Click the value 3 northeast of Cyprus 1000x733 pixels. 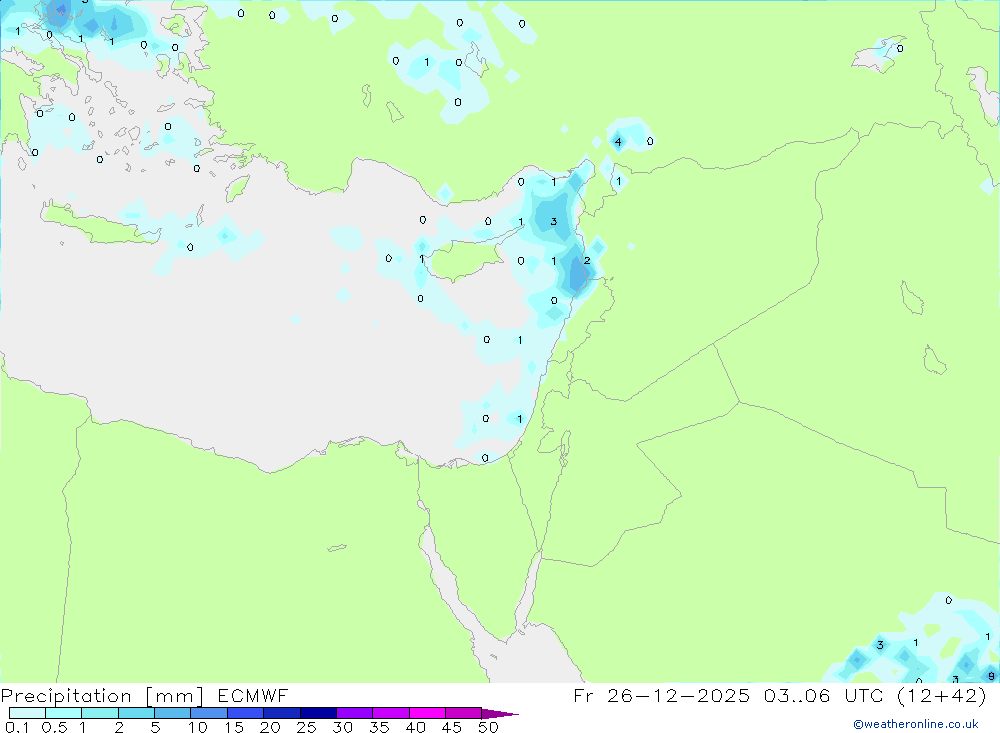click(554, 221)
